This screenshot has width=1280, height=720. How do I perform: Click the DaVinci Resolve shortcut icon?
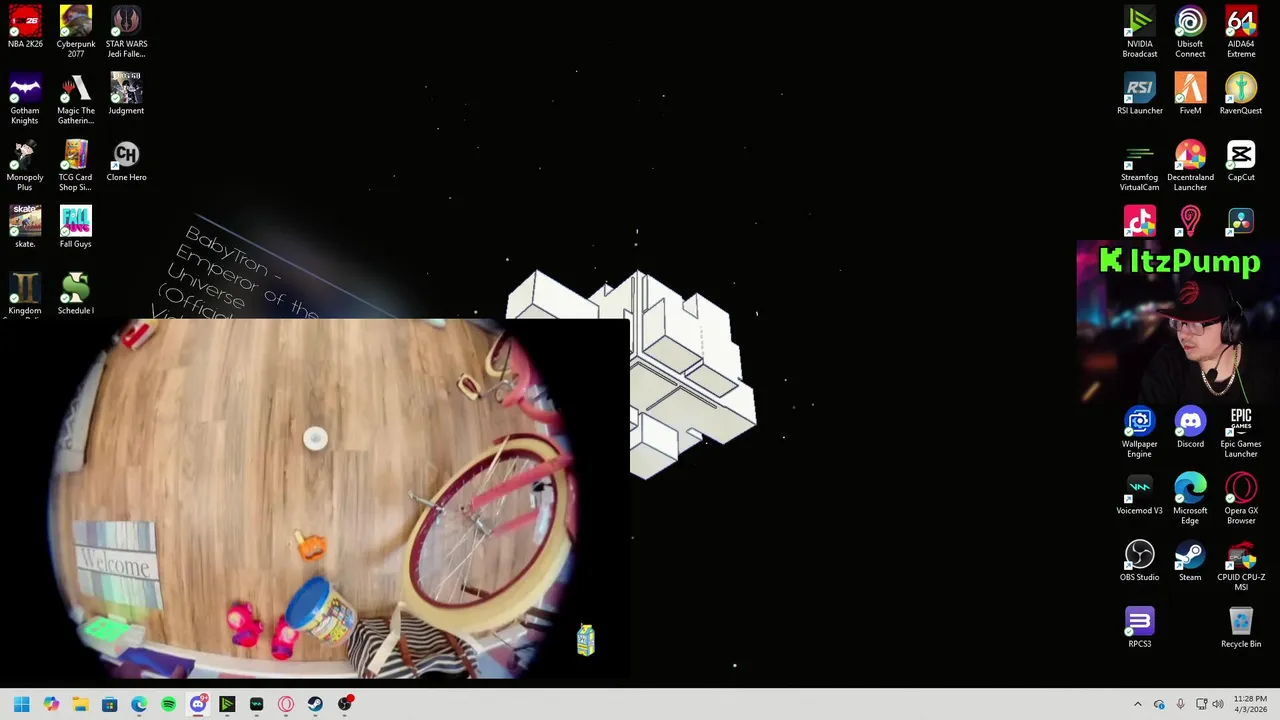tap(1241, 221)
